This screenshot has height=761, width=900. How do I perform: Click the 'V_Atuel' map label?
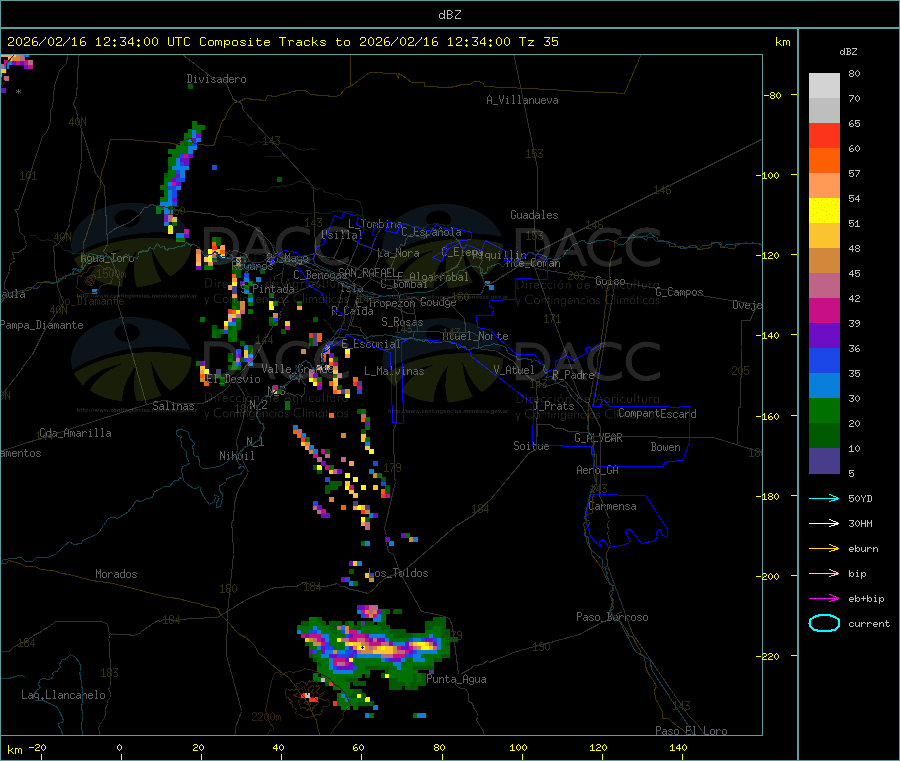(514, 370)
